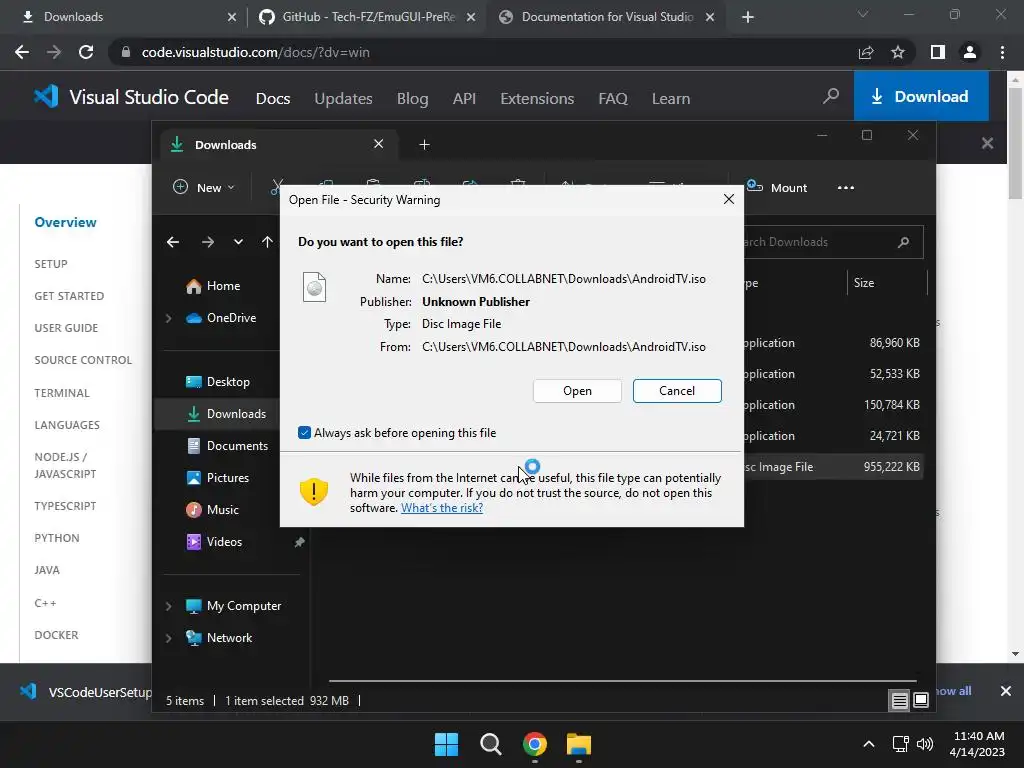Open the Learn navigation item
1024x768 pixels.
pos(671,99)
